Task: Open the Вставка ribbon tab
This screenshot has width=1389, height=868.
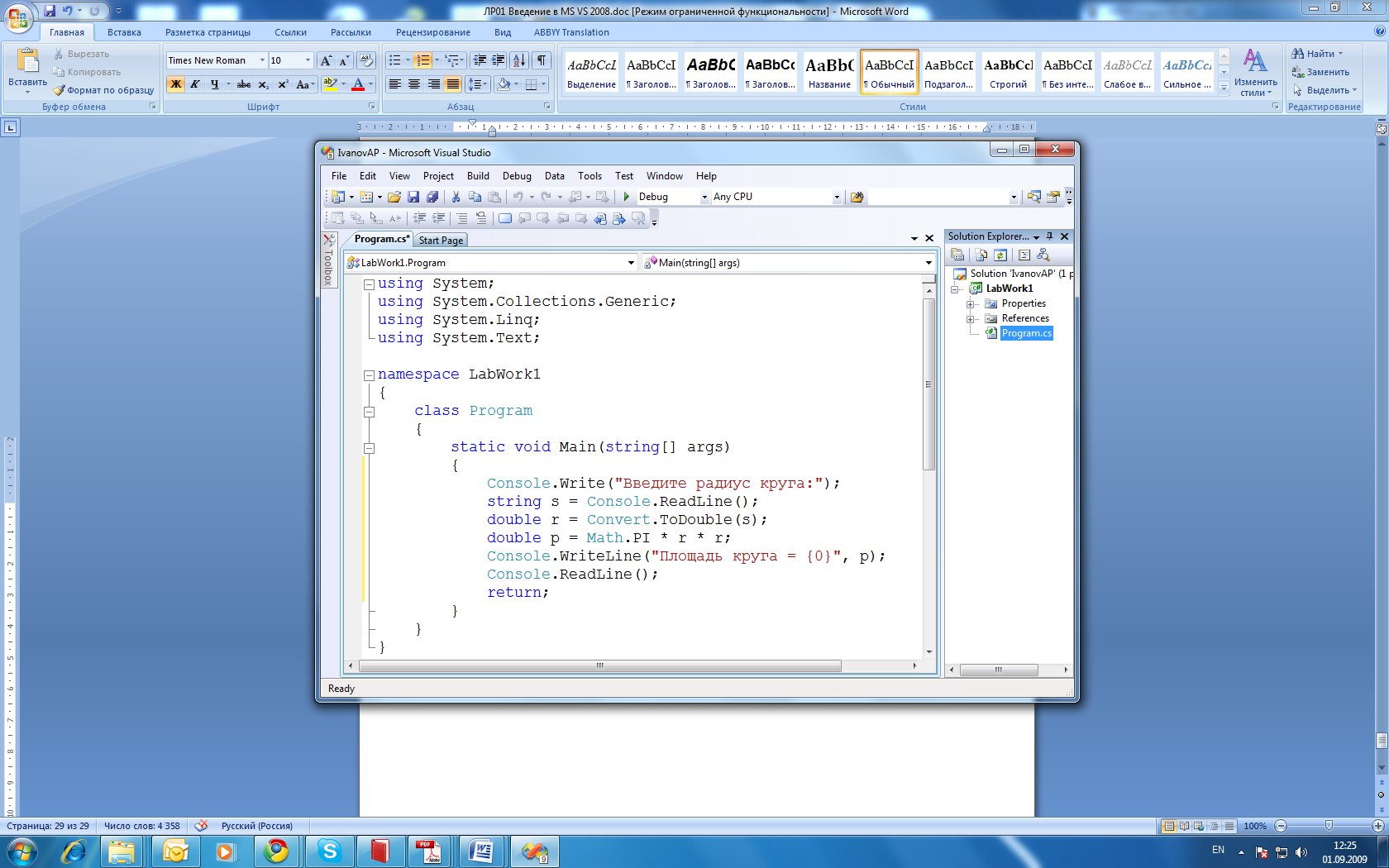Action: coord(124,32)
